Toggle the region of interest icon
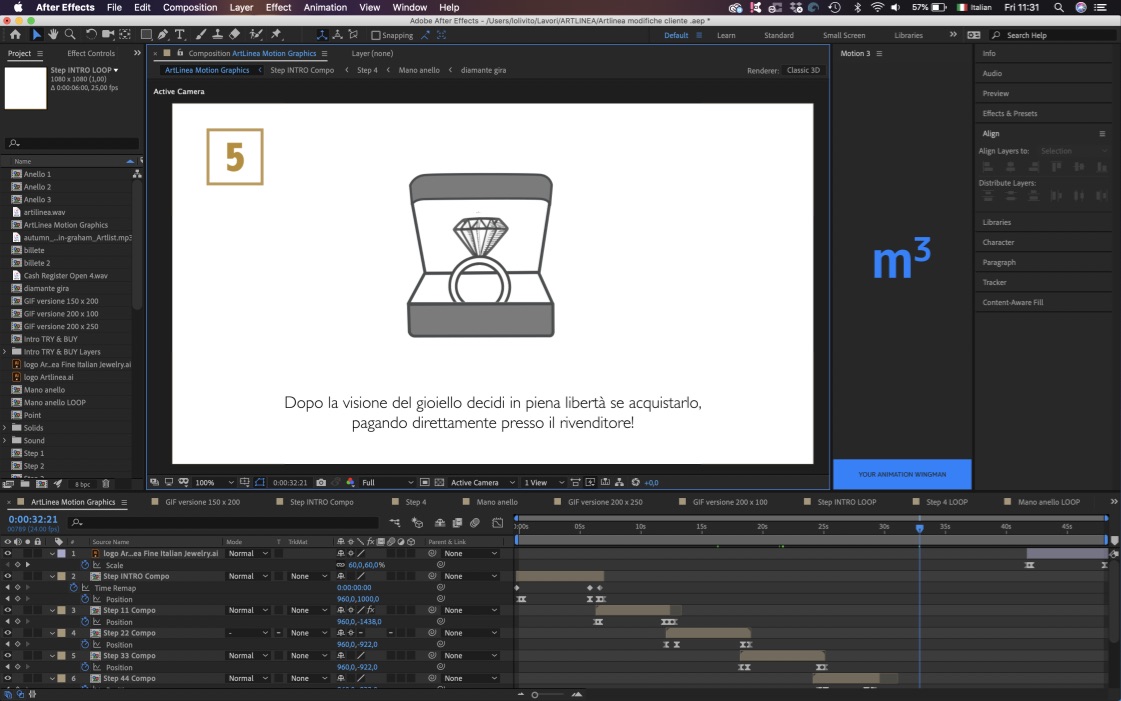 click(x=424, y=482)
